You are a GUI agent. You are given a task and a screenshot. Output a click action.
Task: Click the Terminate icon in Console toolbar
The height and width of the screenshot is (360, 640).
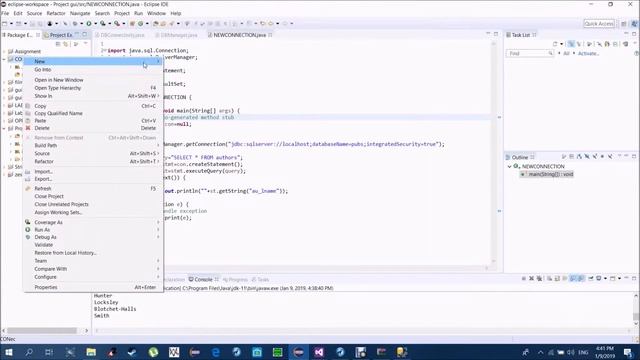524,278
